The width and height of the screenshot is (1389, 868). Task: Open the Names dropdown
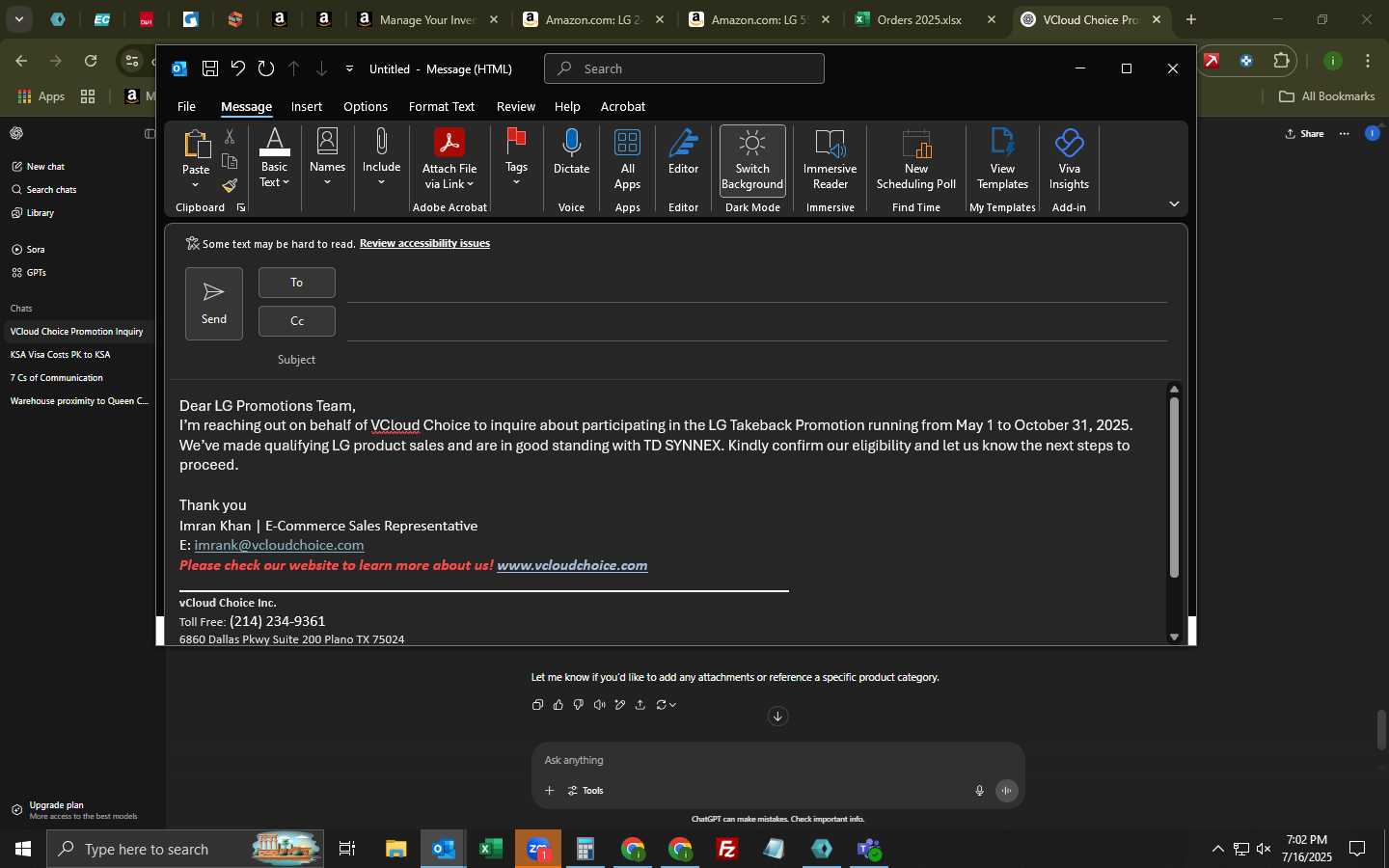(x=327, y=157)
